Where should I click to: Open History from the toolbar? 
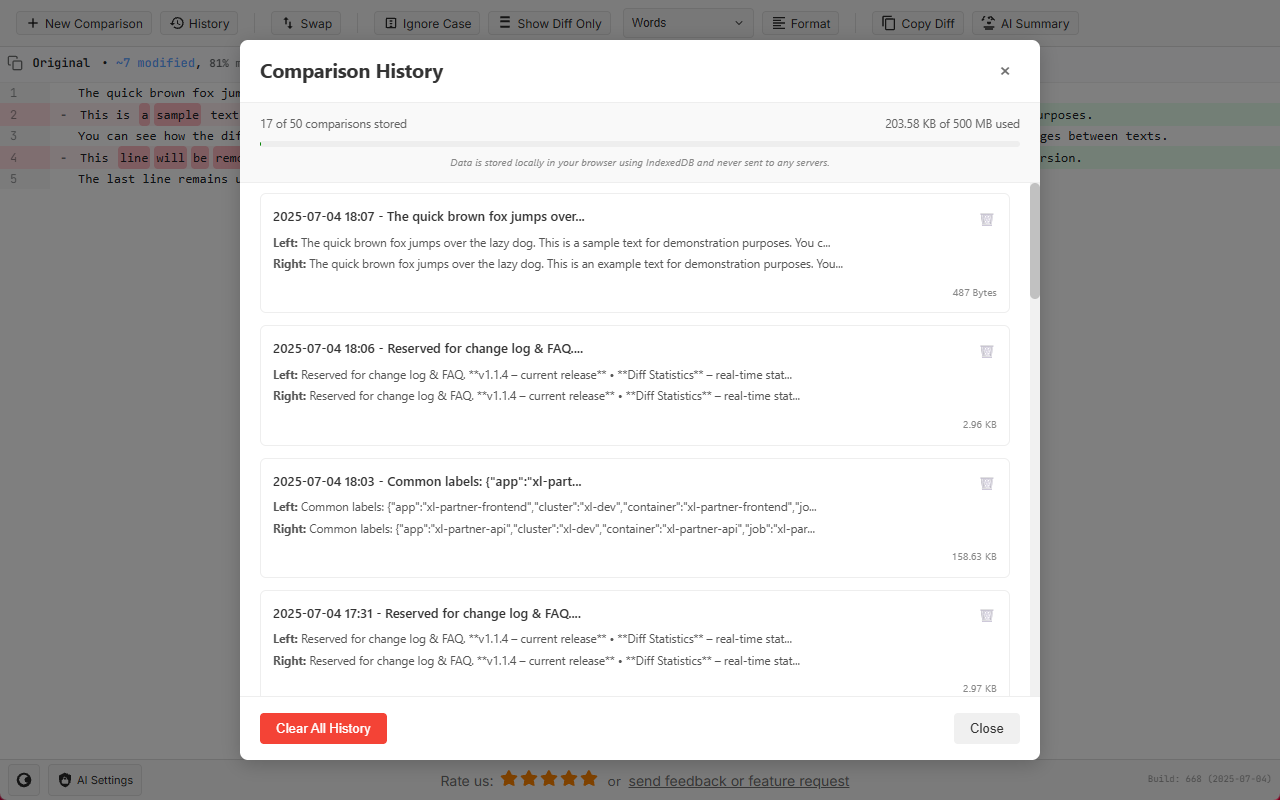coord(200,23)
